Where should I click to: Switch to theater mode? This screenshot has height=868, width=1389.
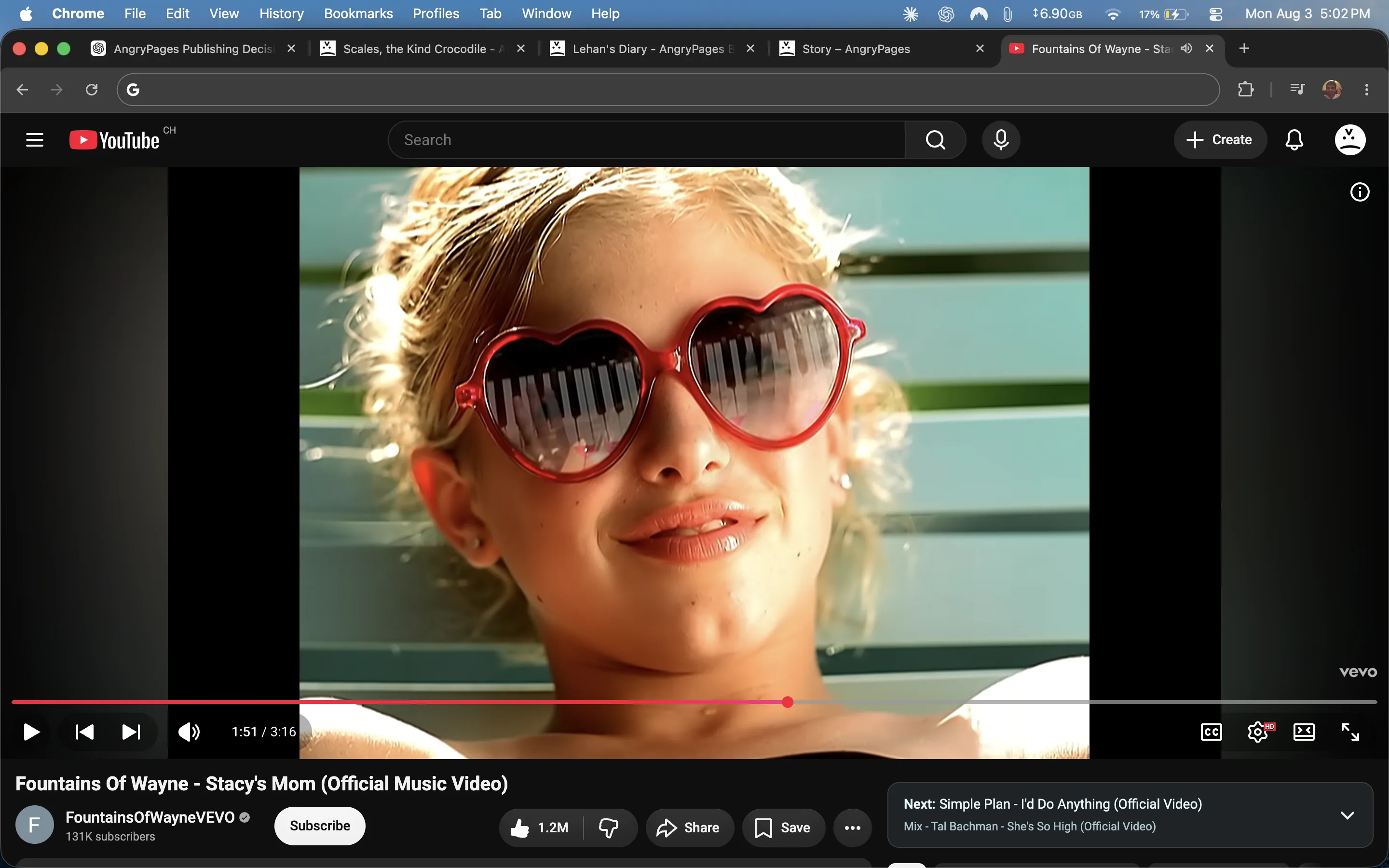click(1304, 732)
